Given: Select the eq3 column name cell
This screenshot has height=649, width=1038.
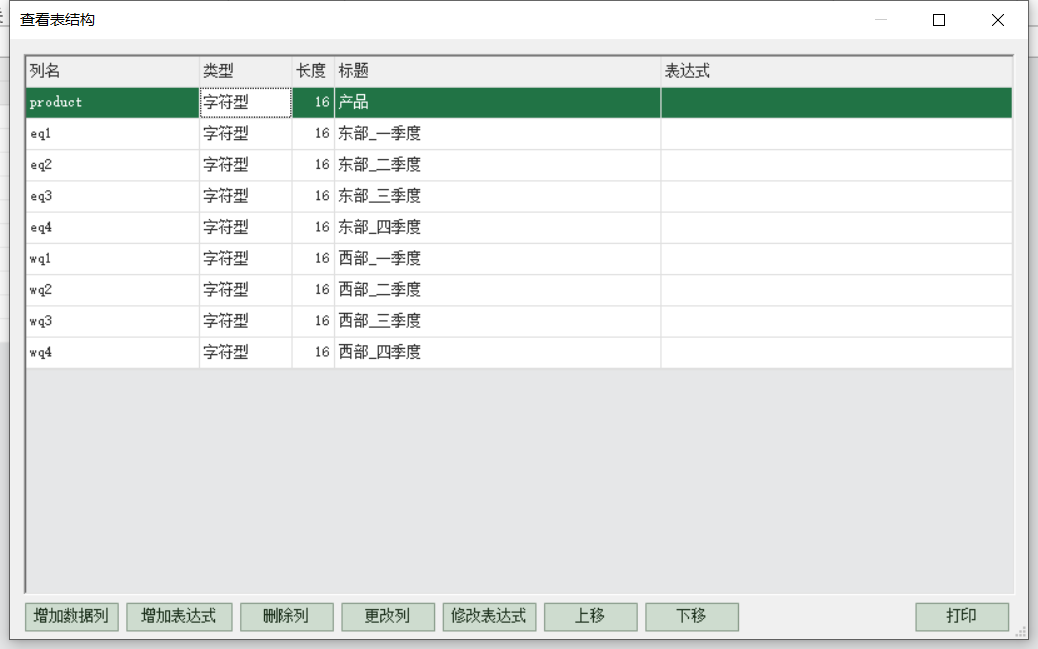Looking at the screenshot, I should coord(113,196).
